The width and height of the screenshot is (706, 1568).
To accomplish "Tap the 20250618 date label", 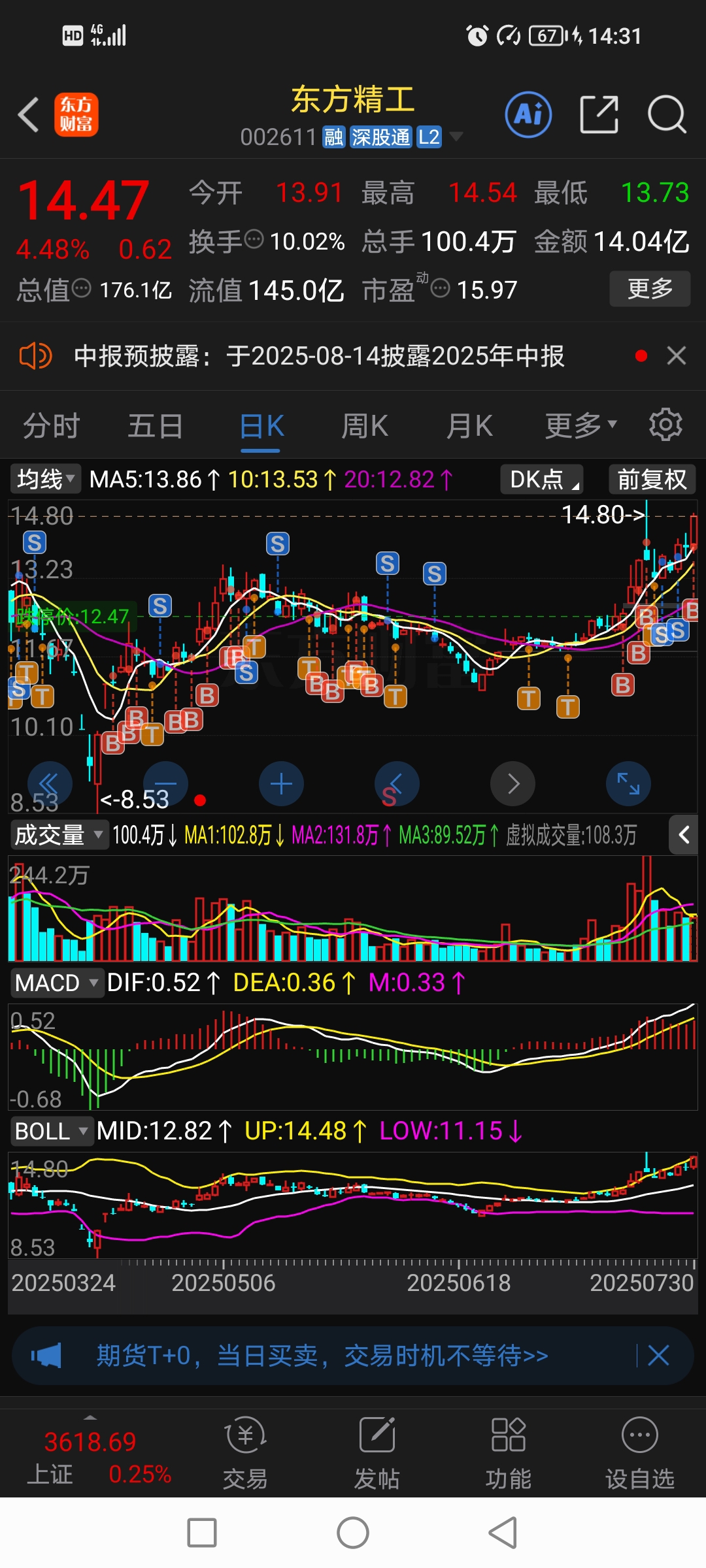I will pos(458,1282).
